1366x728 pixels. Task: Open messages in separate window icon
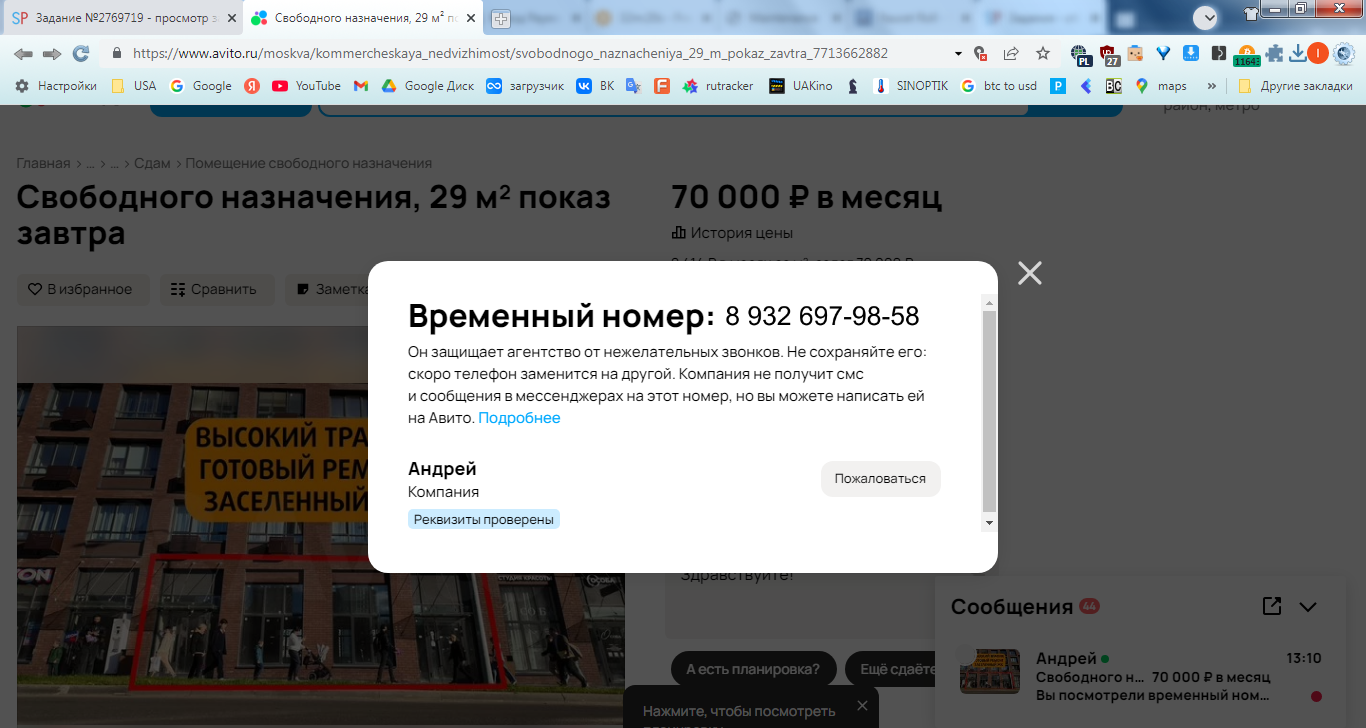point(1271,606)
